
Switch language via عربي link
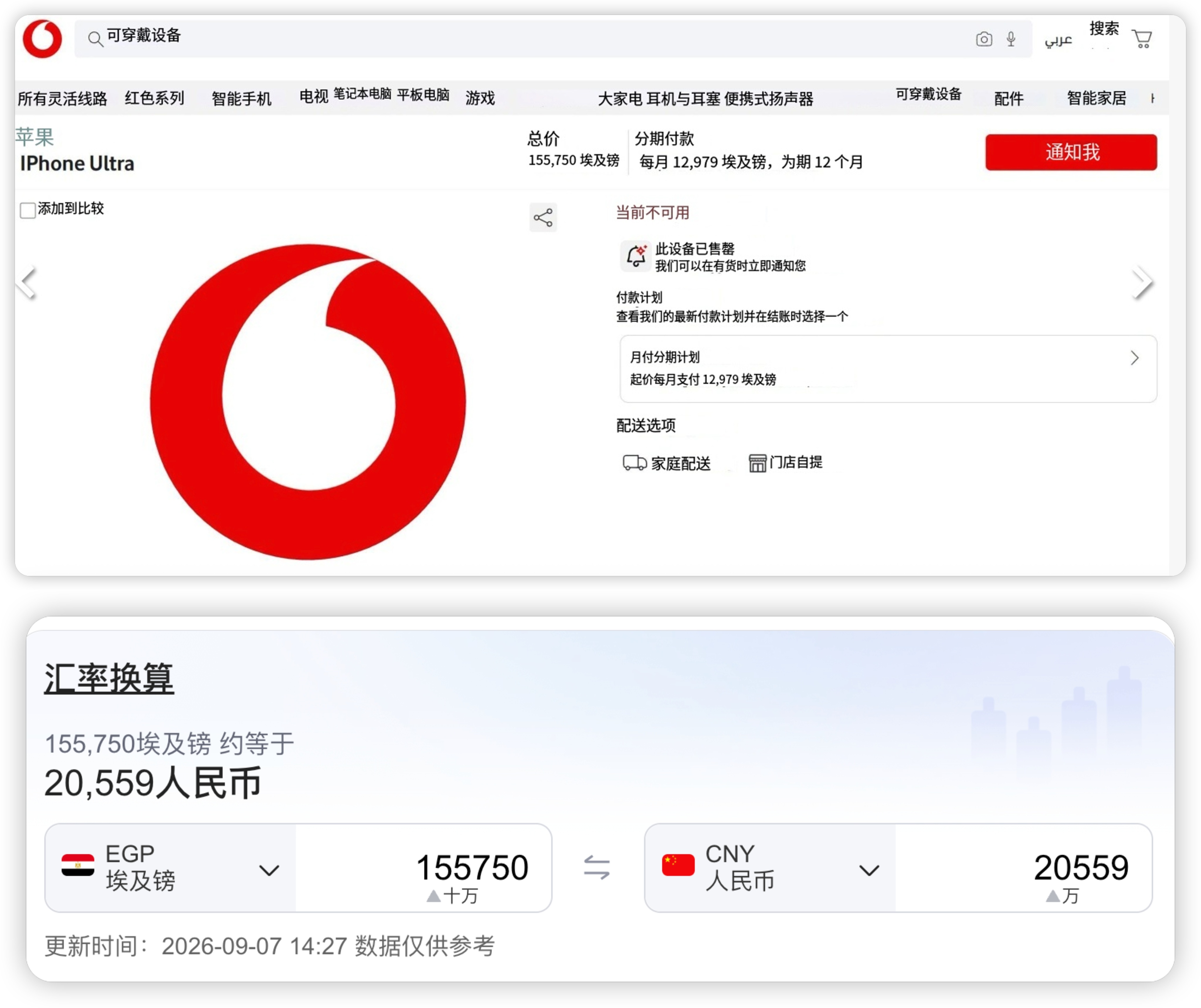point(1058,40)
